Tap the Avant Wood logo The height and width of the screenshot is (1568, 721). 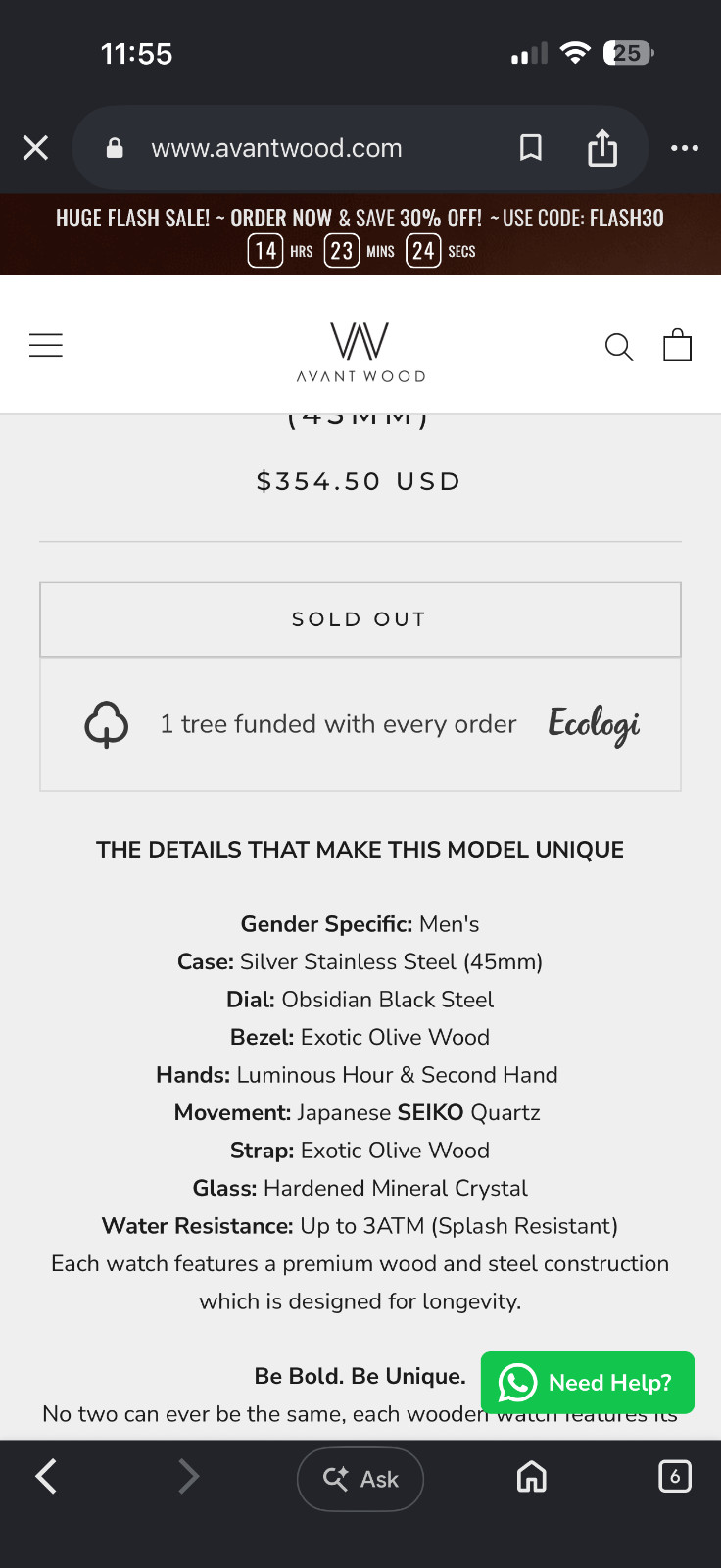point(360,351)
